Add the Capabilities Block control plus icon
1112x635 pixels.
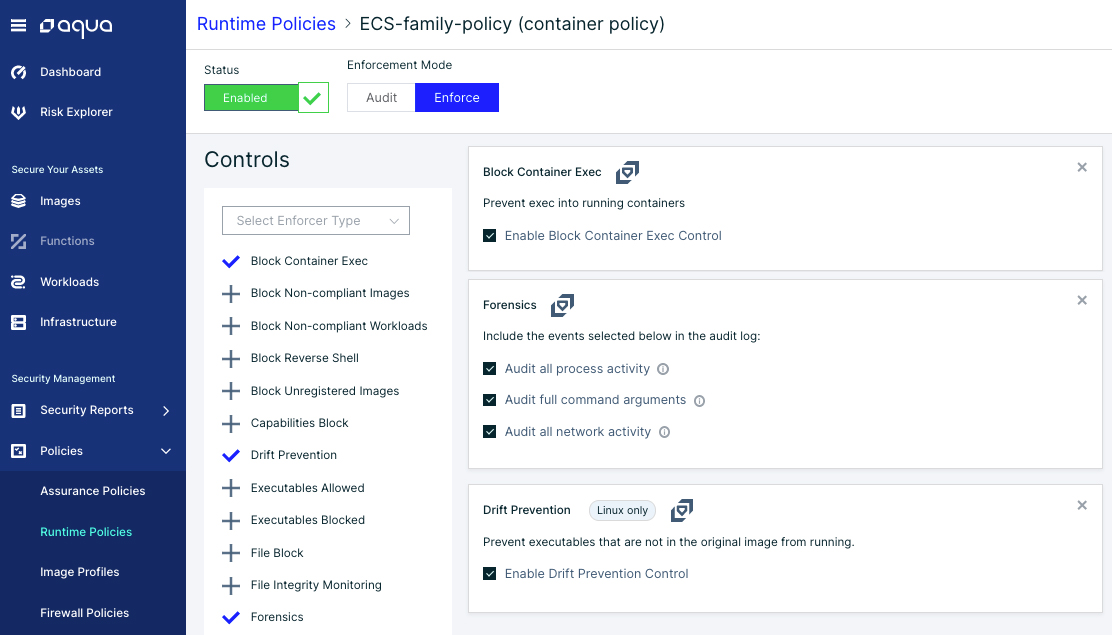[x=230, y=424]
